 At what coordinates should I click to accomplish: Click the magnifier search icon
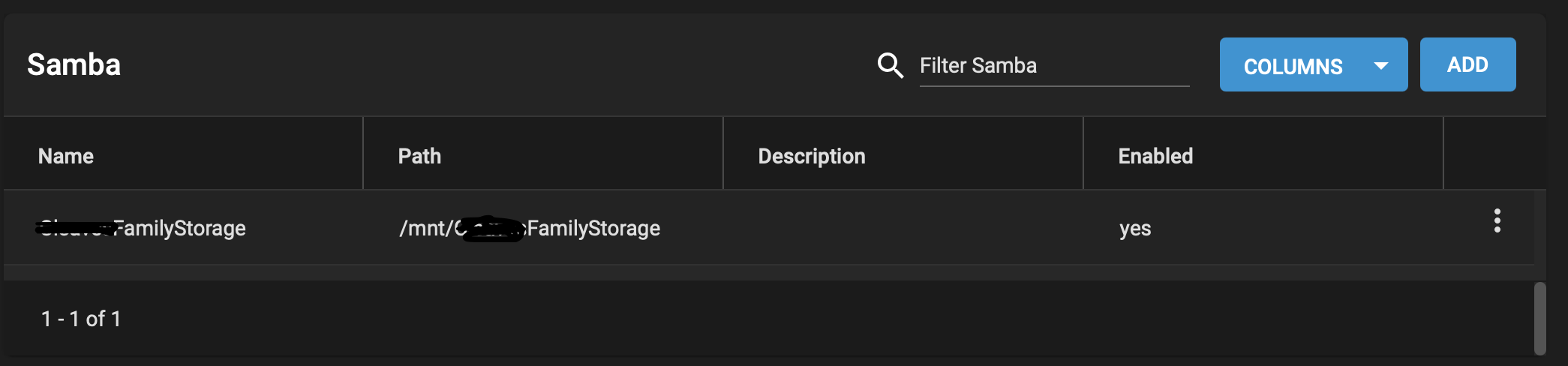891,65
